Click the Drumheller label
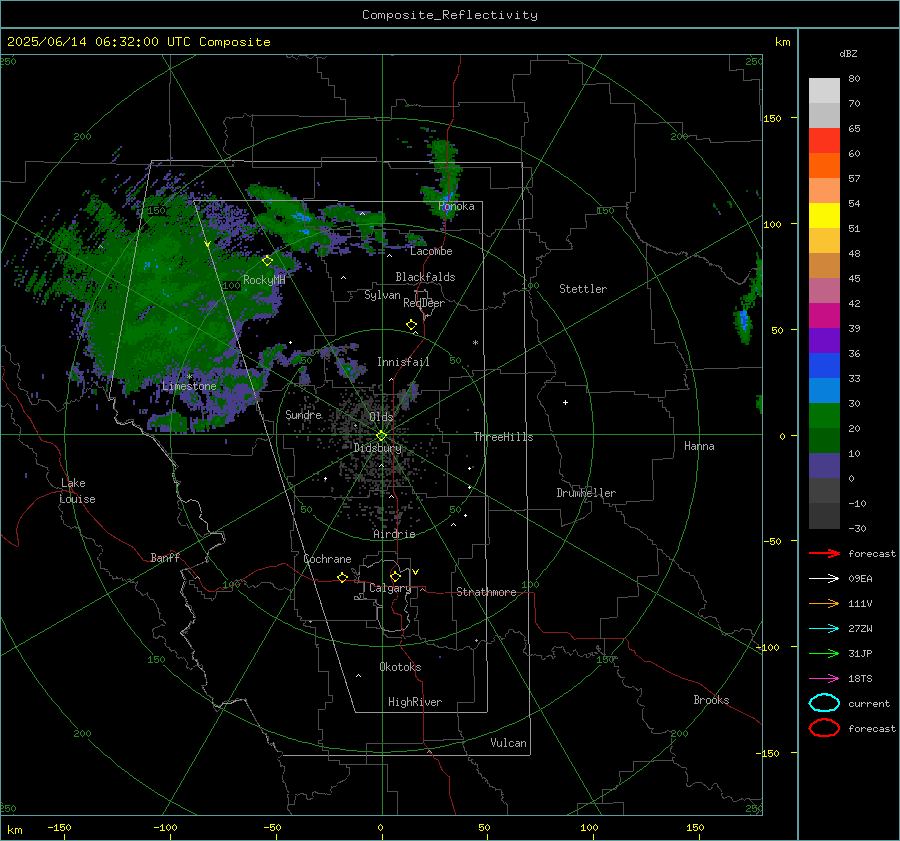900x841 pixels. pyautogui.click(x=586, y=493)
